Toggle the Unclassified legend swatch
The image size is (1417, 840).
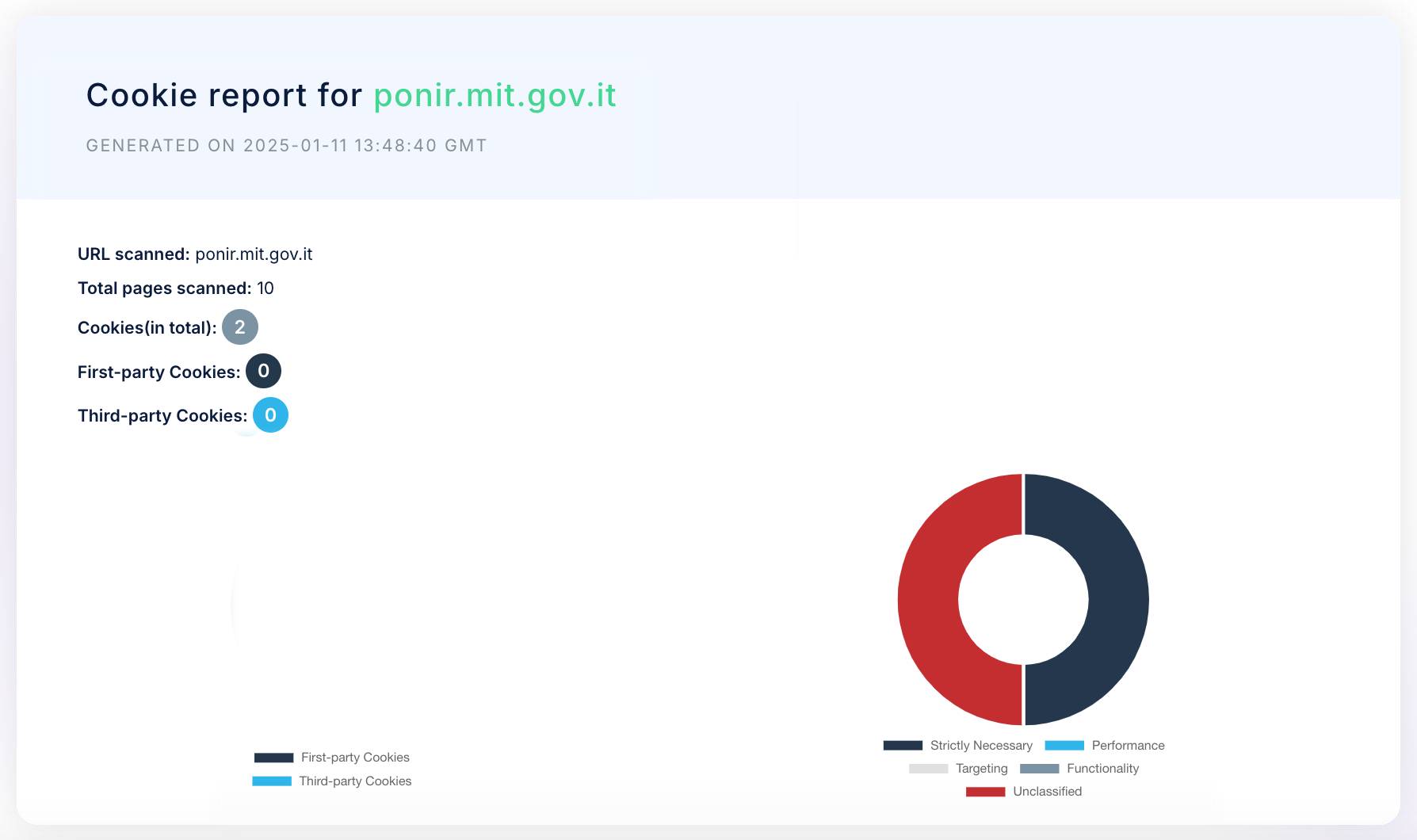coord(985,792)
